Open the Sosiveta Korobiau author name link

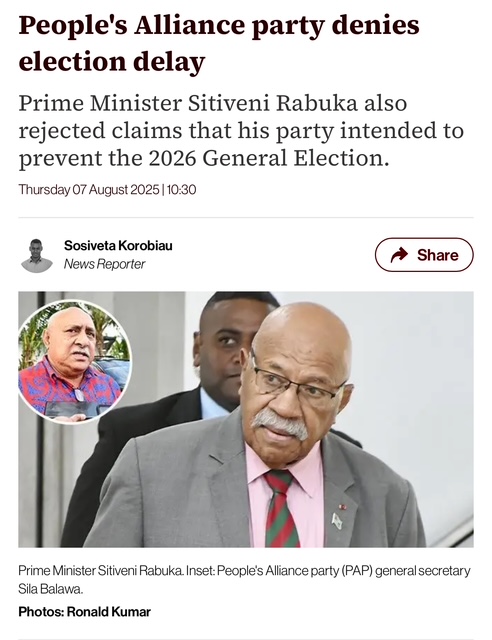click(118, 246)
